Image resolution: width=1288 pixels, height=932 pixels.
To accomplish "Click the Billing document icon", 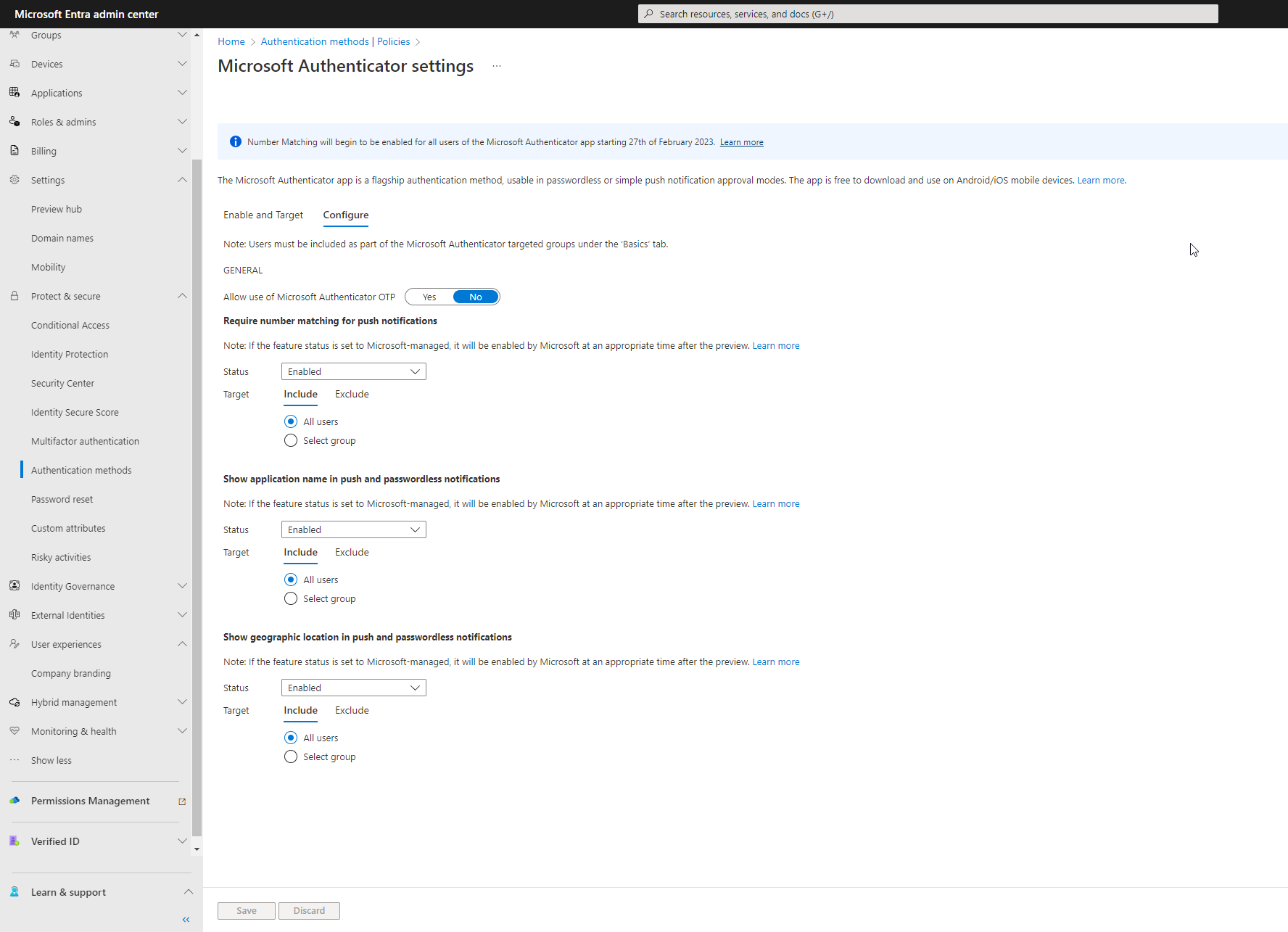I will 15,150.
